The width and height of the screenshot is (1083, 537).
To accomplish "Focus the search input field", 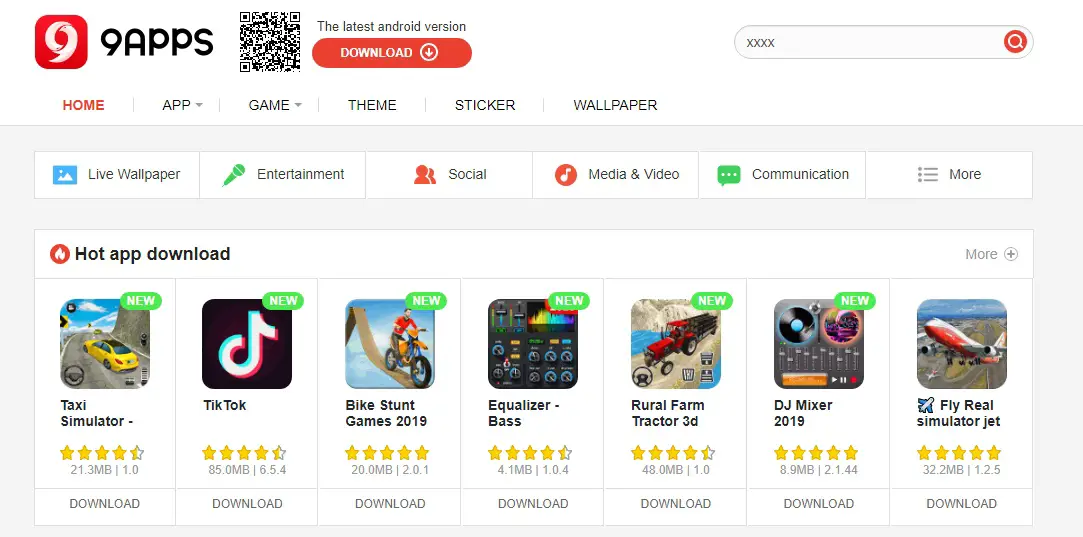I will [x=870, y=42].
